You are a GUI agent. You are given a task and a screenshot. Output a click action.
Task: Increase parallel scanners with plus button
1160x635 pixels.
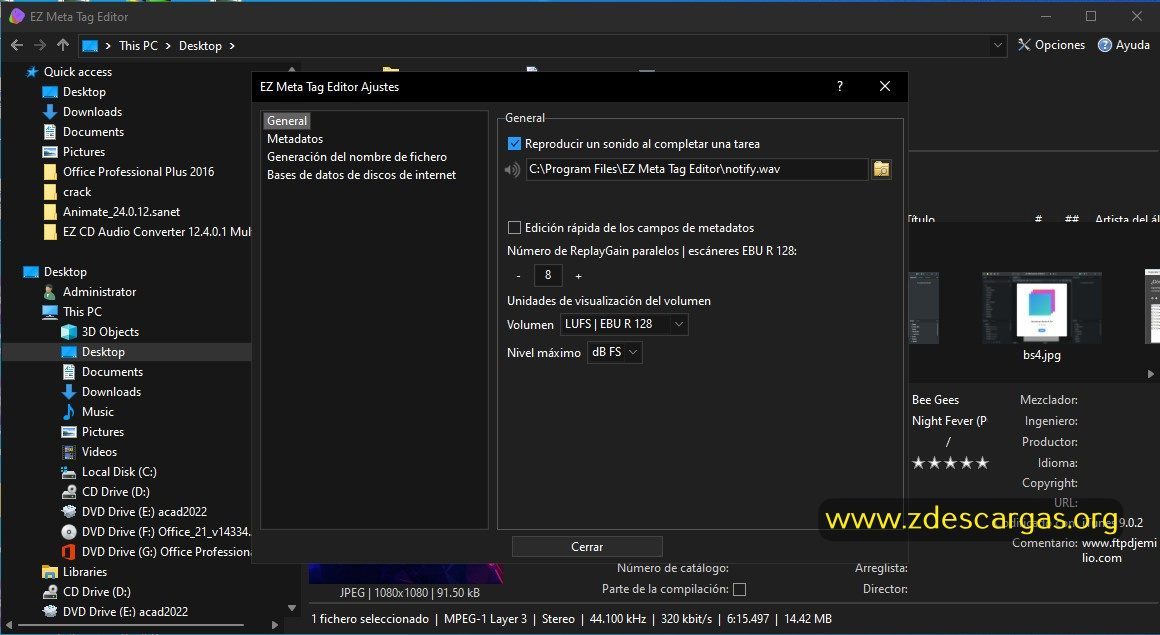click(579, 275)
